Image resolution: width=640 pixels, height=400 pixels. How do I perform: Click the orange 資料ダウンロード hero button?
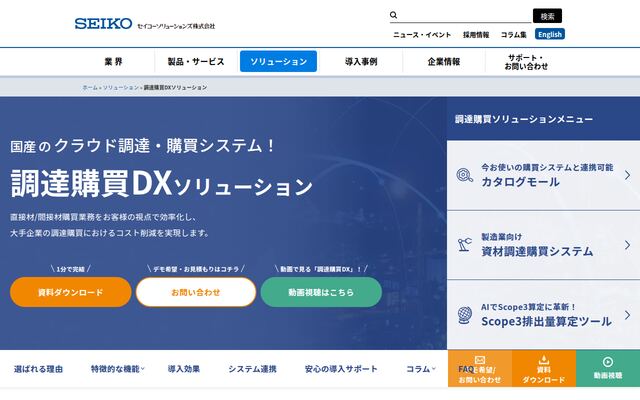pos(71,292)
